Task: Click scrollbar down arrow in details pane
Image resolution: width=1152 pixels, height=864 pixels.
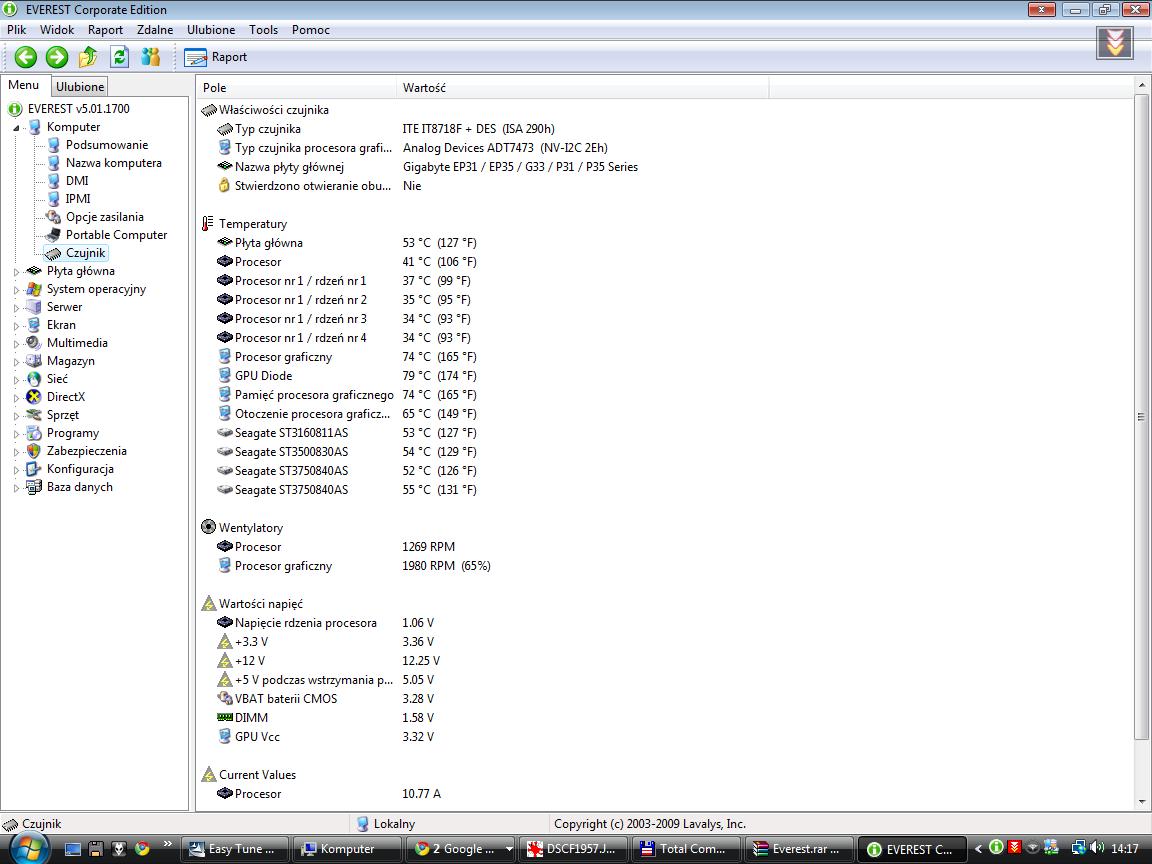Action: click(x=1142, y=802)
